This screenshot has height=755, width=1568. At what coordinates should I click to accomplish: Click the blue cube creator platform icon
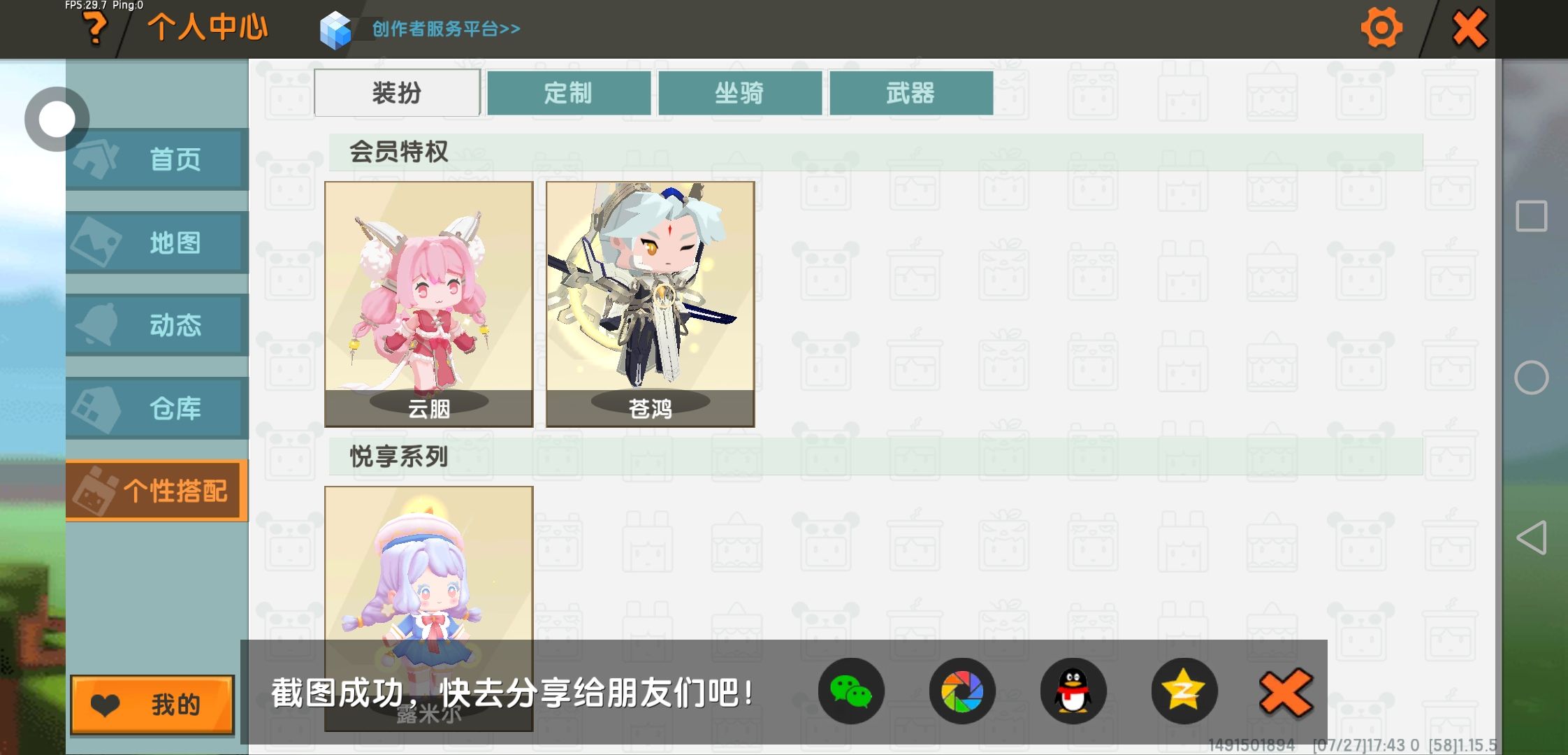pyautogui.click(x=335, y=30)
